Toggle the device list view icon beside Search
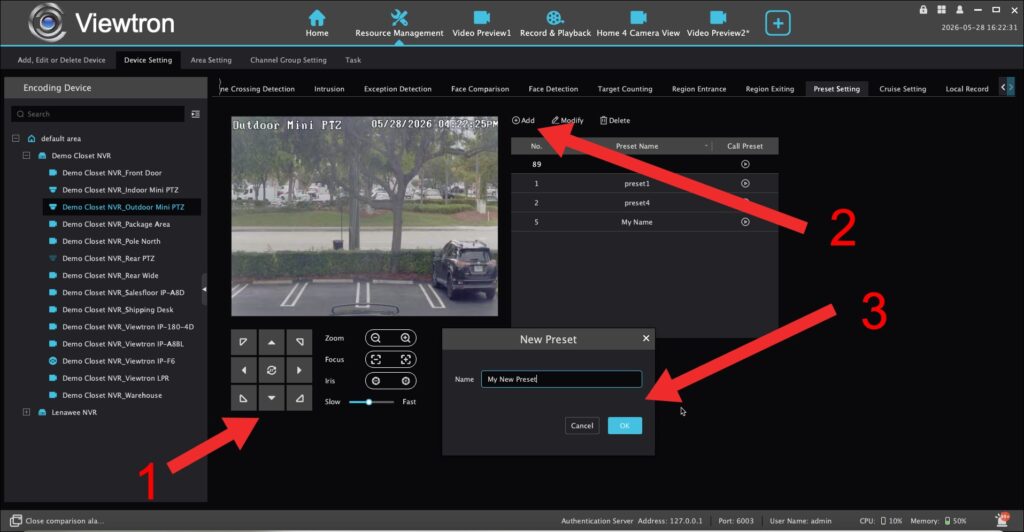 click(x=195, y=114)
